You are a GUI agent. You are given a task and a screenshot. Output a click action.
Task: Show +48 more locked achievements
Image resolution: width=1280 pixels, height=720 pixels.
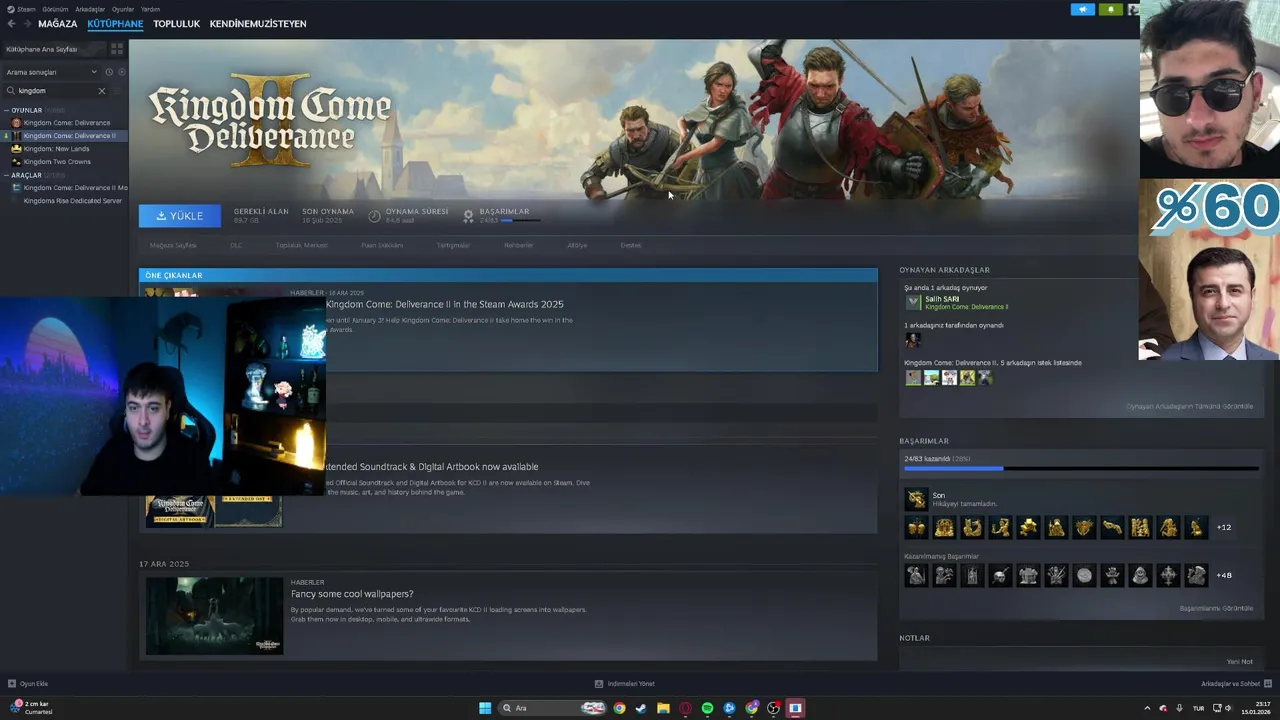point(1224,575)
